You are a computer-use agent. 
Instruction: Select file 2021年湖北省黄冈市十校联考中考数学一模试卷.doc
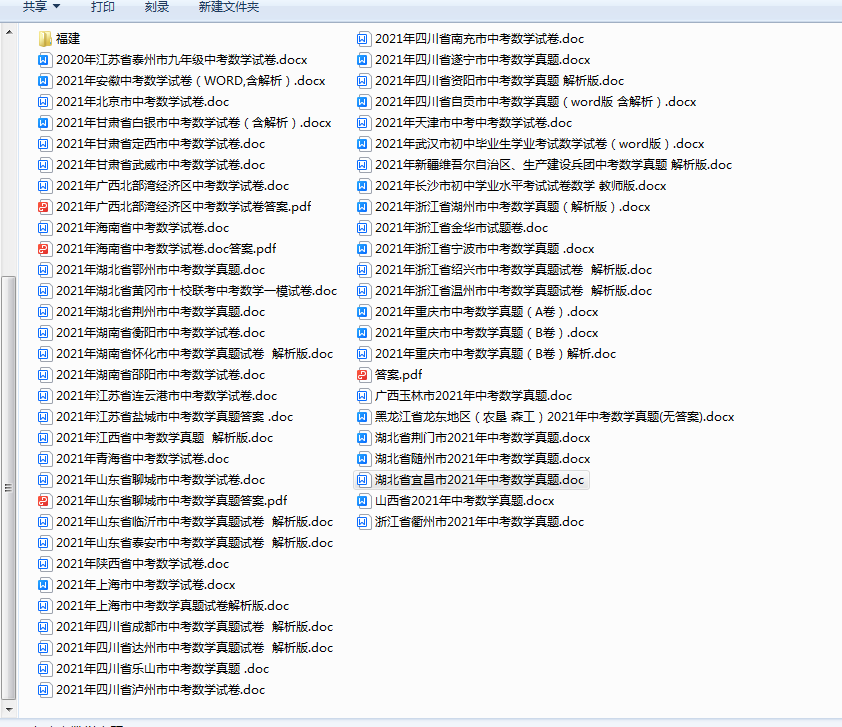[187, 290]
